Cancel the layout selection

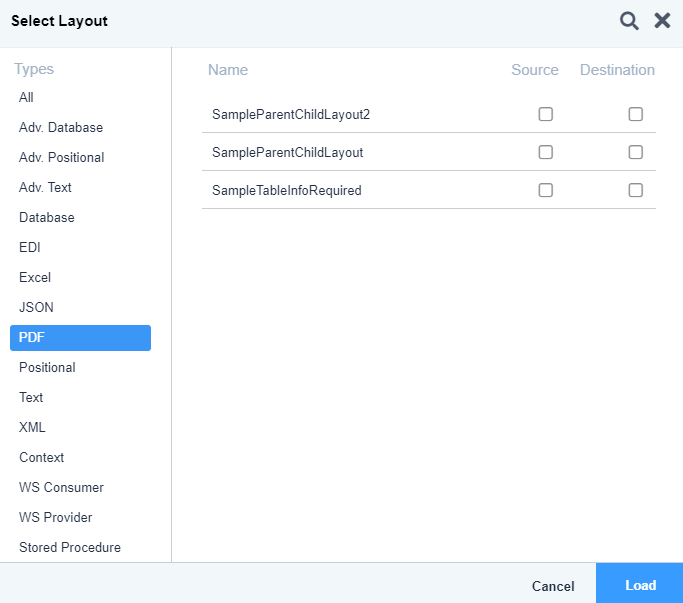click(553, 586)
